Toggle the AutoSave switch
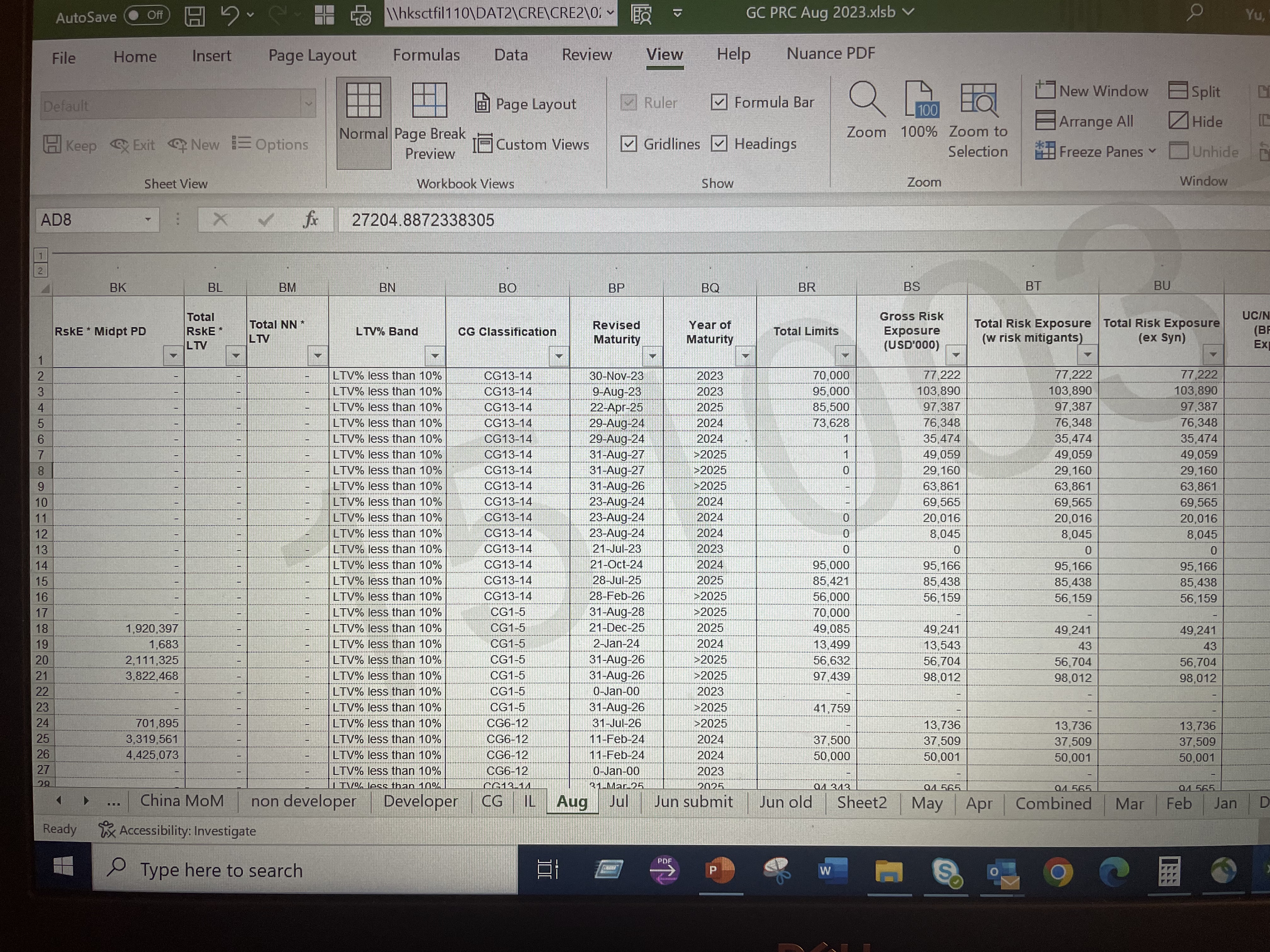Viewport: 1270px width, 952px height. [x=147, y=15]
